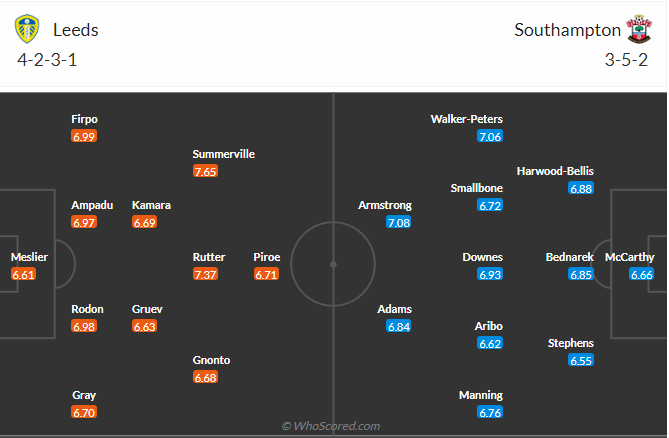Select the Piroe player label
The height and width of the screenshot is (438, 669).
pos(267,257)
